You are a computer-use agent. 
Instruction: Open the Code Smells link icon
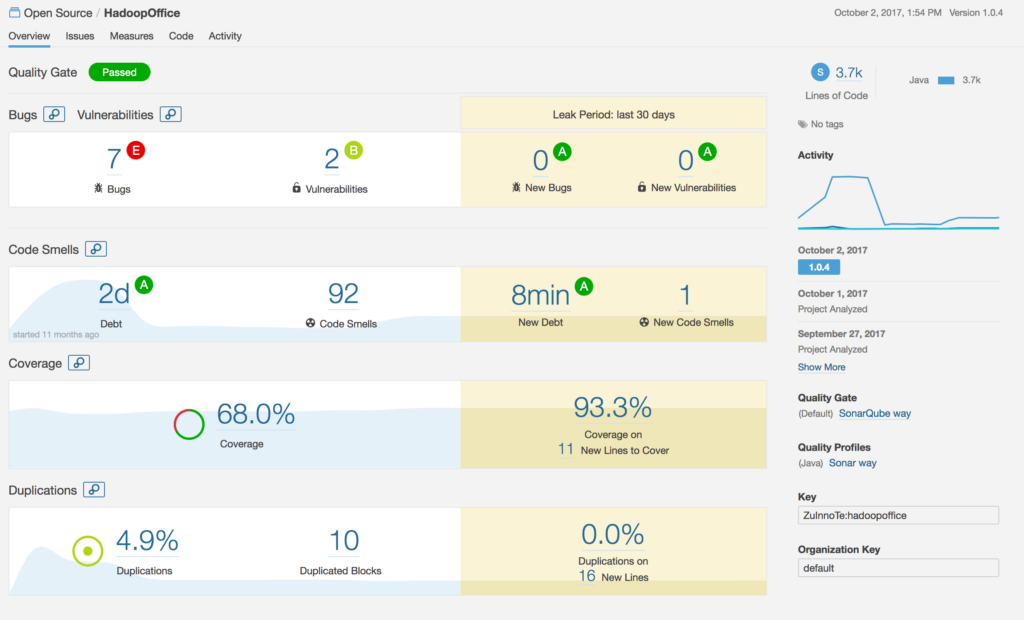coord(96,249)
